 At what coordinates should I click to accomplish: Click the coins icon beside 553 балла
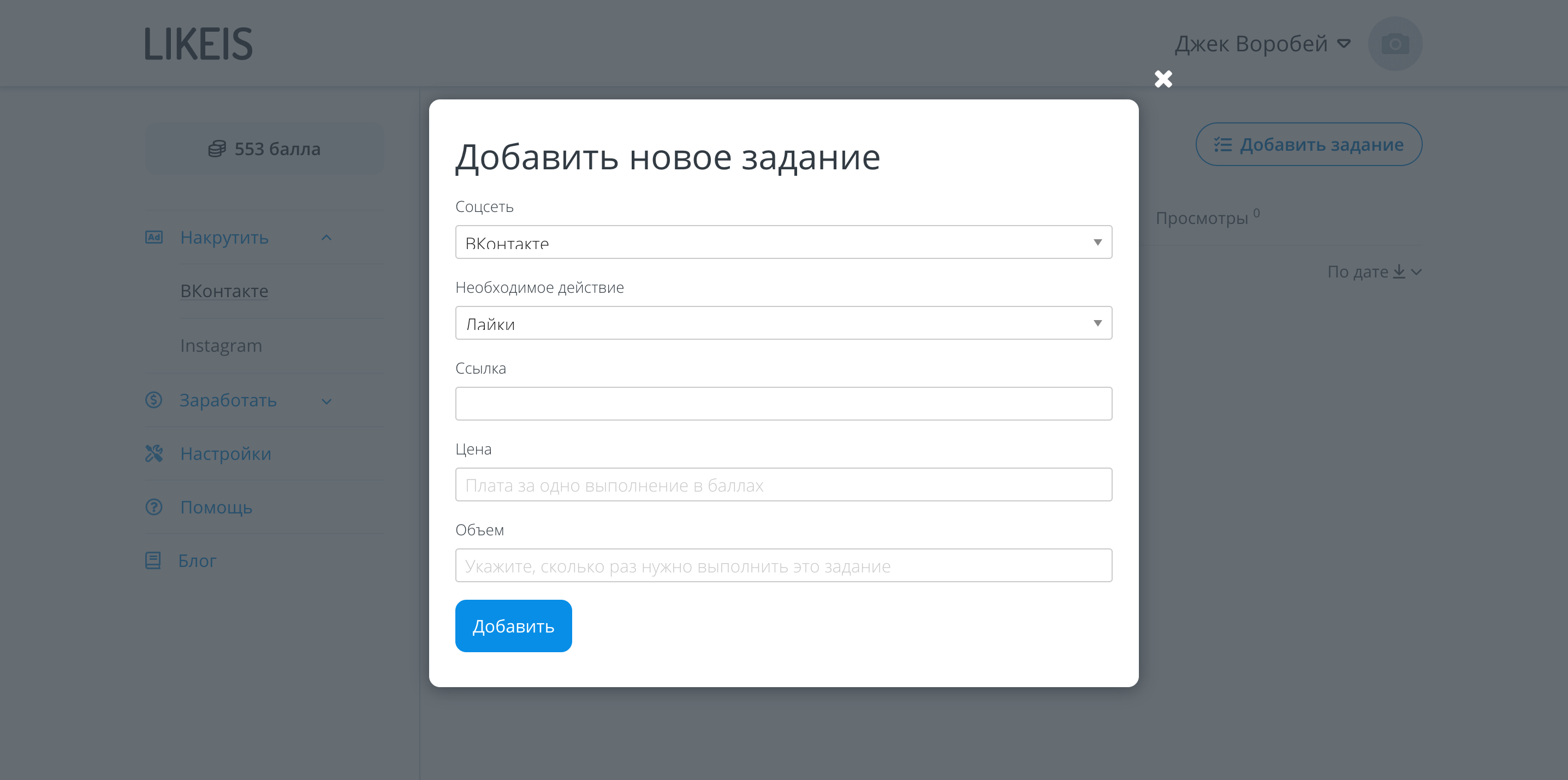tap(217, 149)
